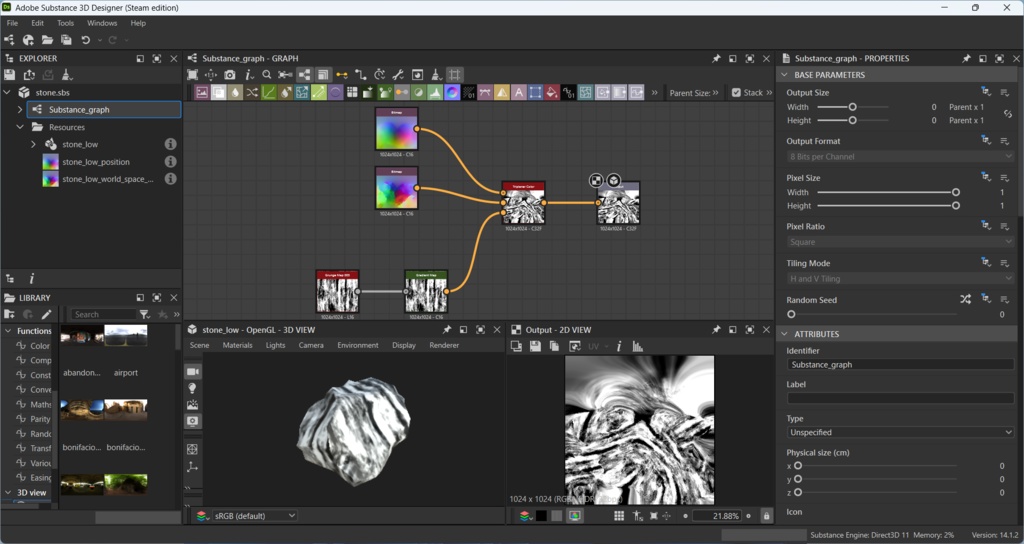Click the 2D view save image icon
The width and height of the screenshot is (1024, 544).
click(x=536, y=346)
